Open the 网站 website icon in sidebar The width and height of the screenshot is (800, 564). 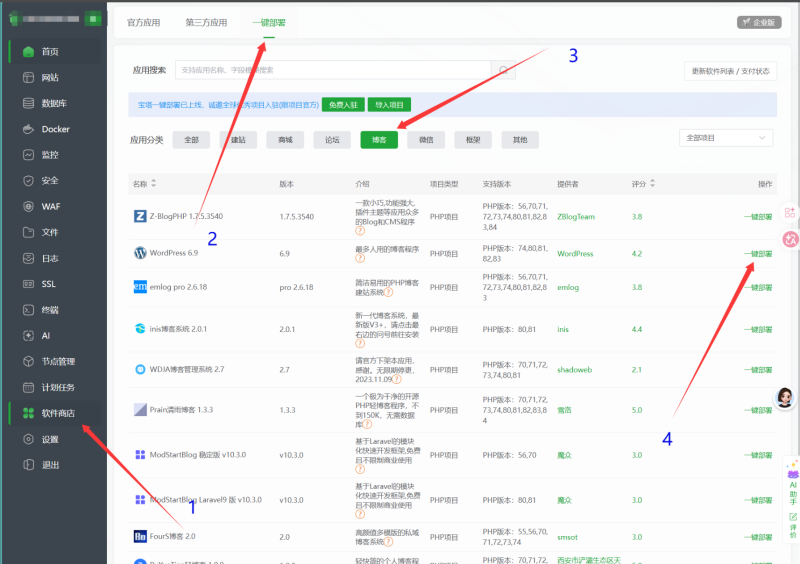coord(29,78)
